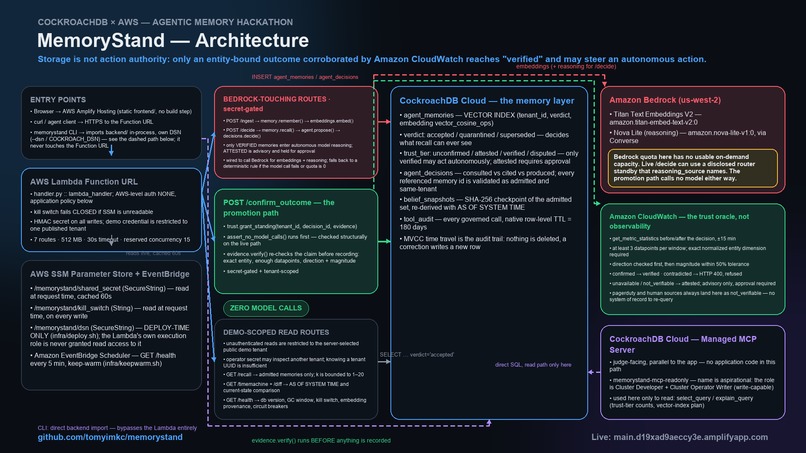Select "CockroachDB Cloud — the memory layer" heading
This screenshot has width=806, height=453.
pos(487,101)
